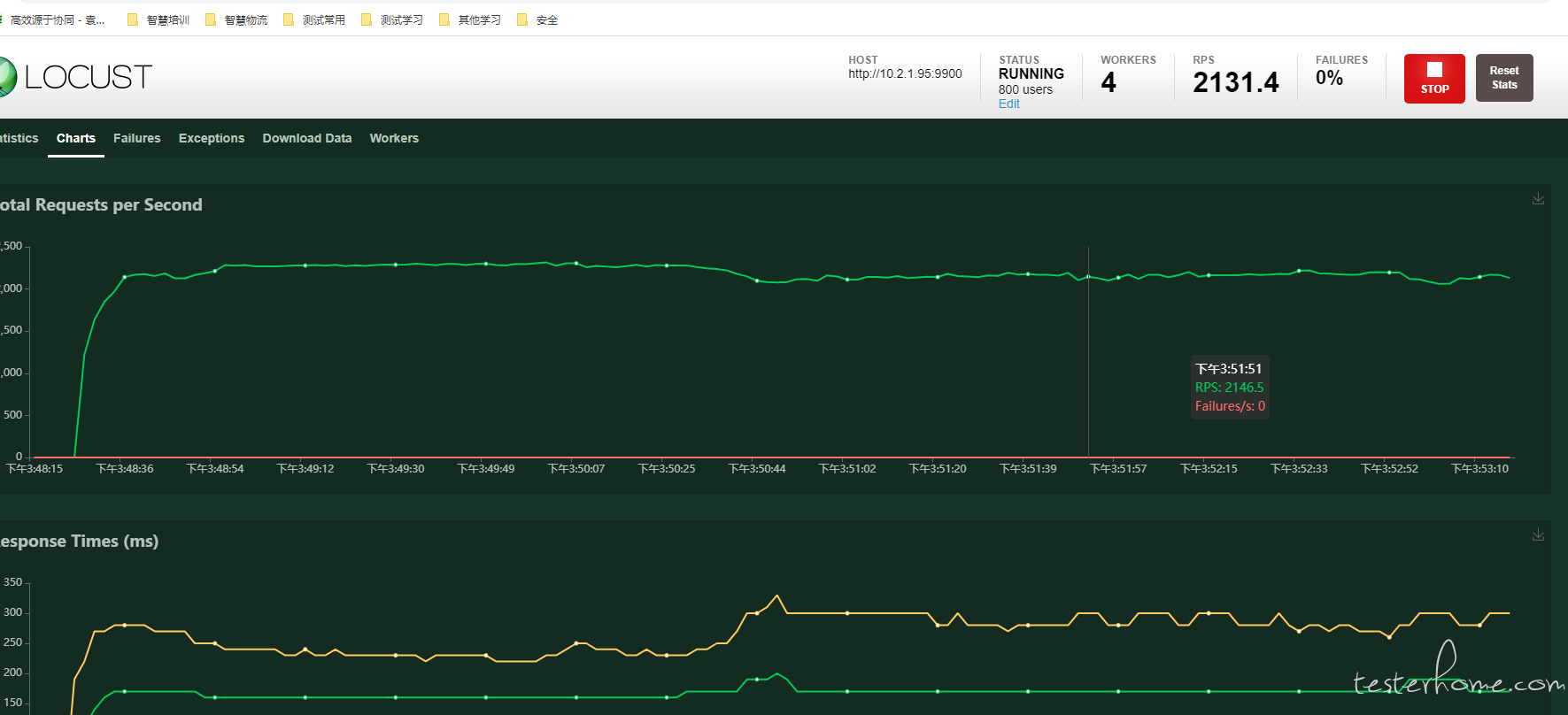Go to the Download Data tab
Viewport: 1568px width, 715px height.
tap(307, 138)
